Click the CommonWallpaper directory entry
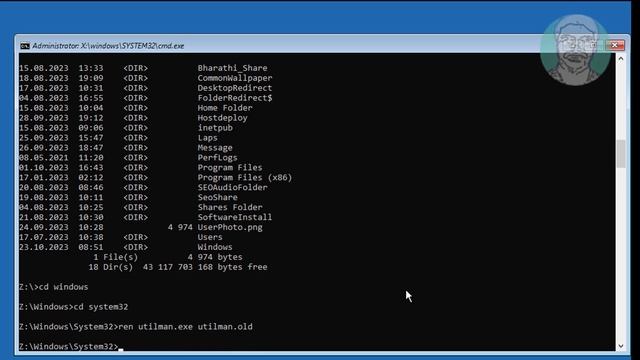This screenshot has width=640, height=360. click(x=235, y=78)
